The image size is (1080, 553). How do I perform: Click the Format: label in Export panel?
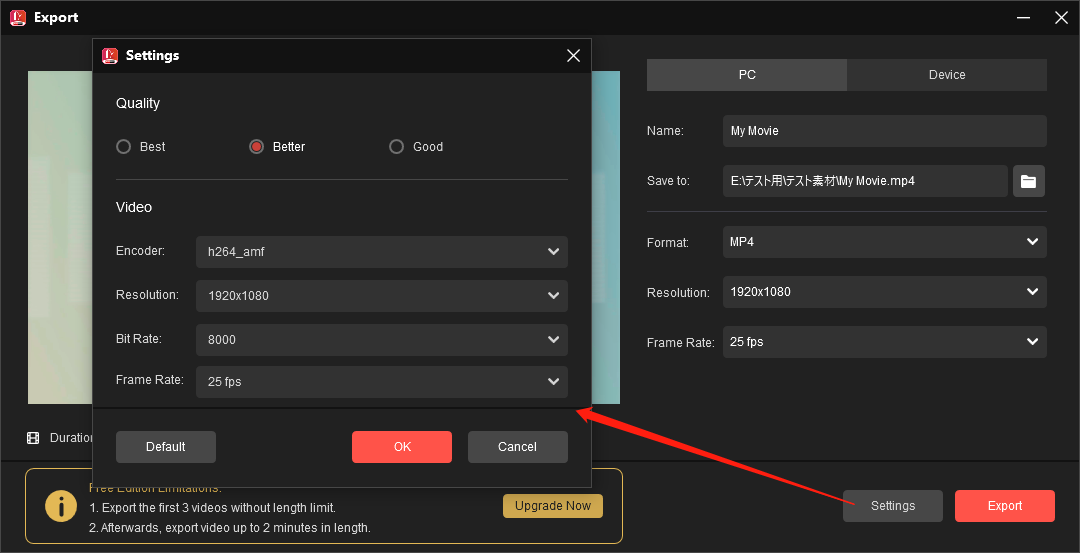click(667, 243)
